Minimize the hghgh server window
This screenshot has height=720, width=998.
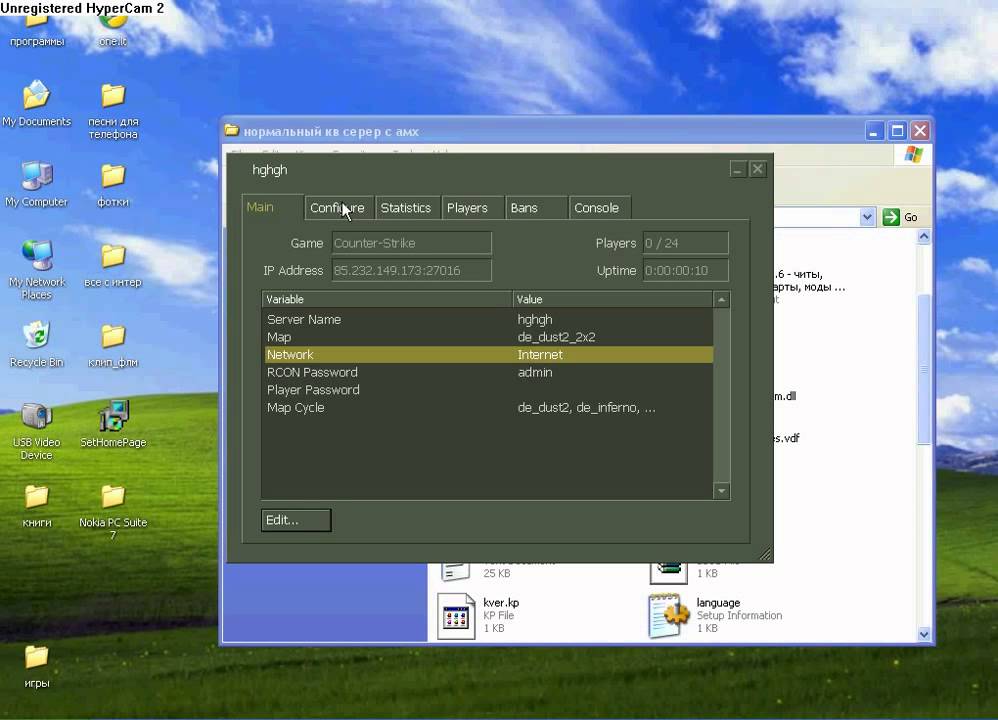click(x=738, y=169)
